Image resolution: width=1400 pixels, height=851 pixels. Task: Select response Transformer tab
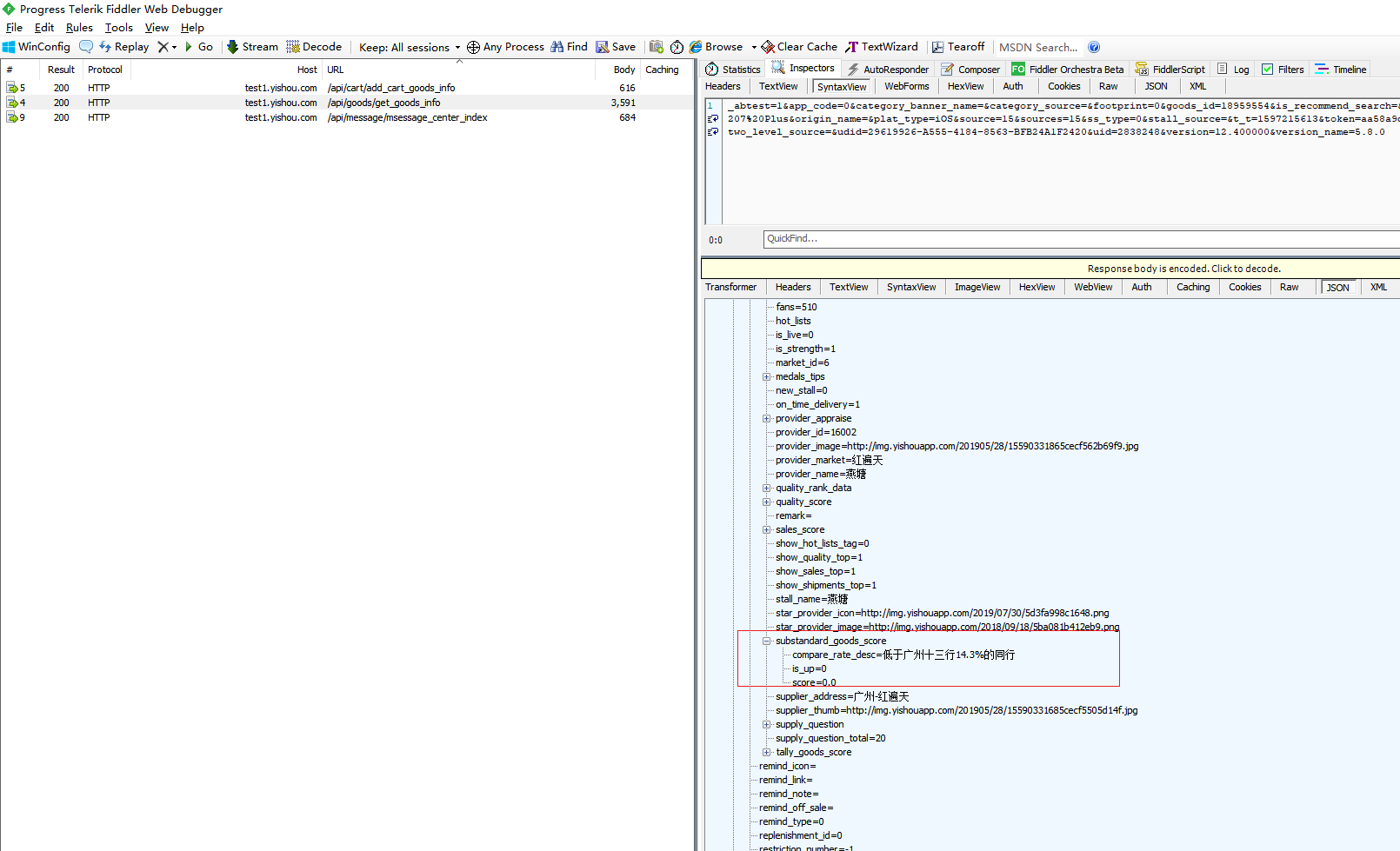pyautogui.click(x=731, y=287)
